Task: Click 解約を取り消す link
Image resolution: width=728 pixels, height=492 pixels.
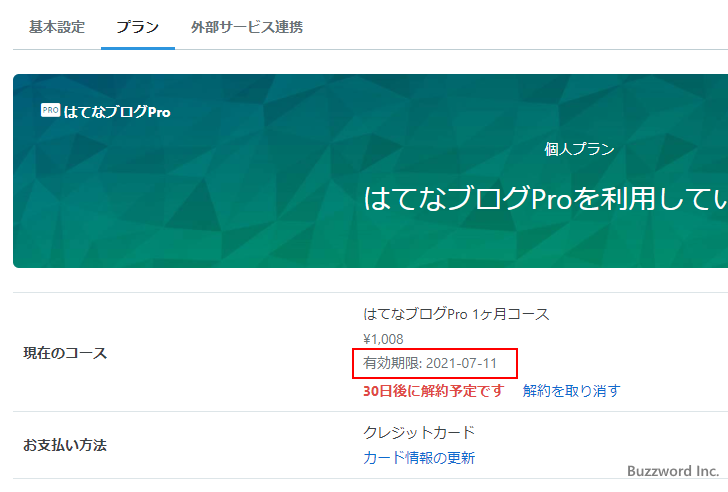Action: coord(571,391)
